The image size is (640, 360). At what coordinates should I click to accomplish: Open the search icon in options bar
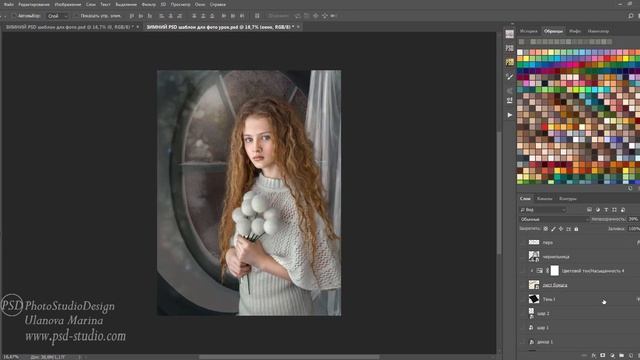click(x=631, y=16)
